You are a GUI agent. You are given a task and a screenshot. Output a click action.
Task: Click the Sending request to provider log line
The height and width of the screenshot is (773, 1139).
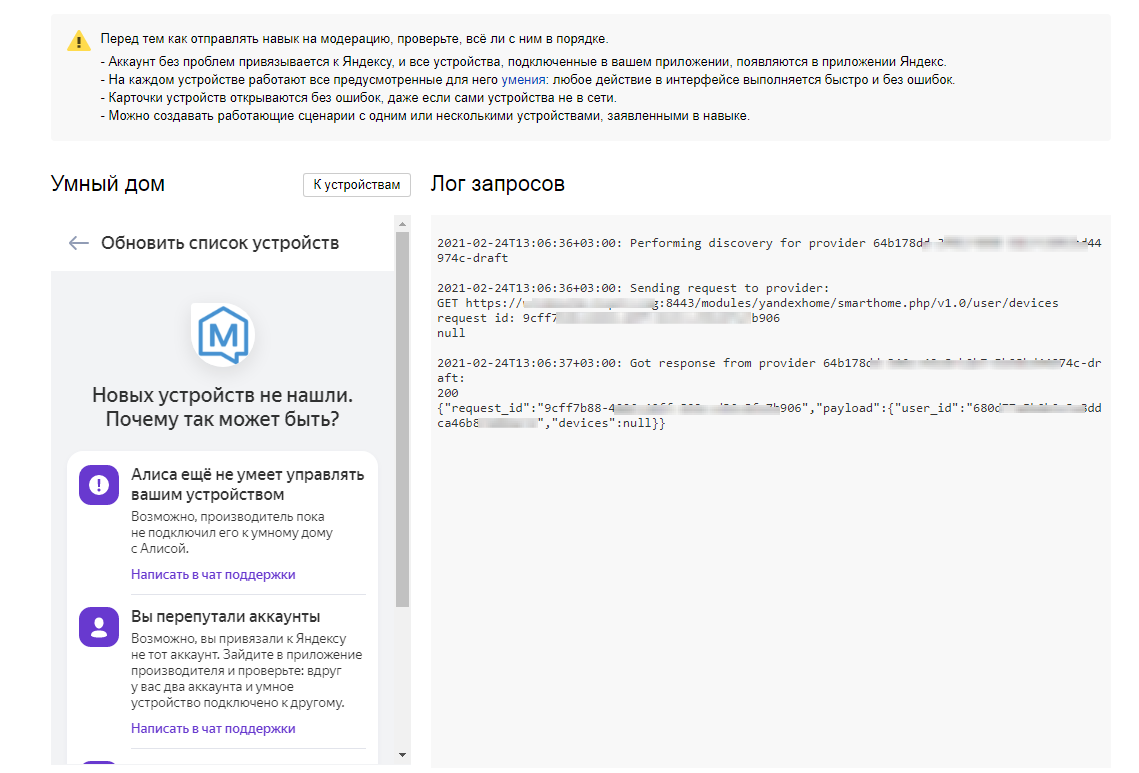[x=633, y=288]
